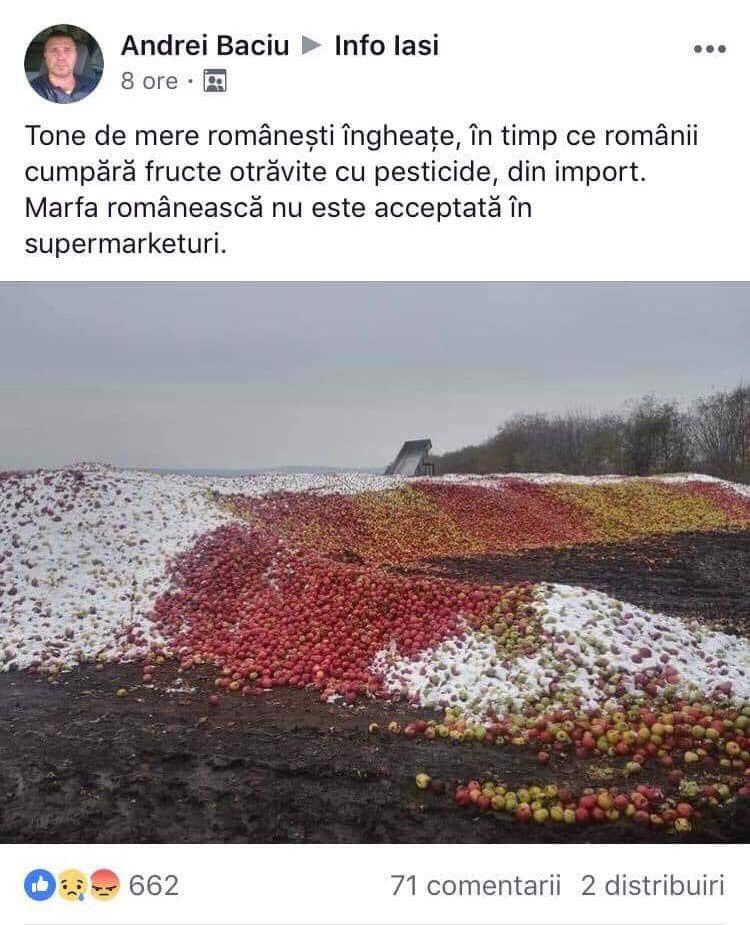Image resolution: width=750 pixels, height=925 pixels.
Task: View the 662 reactions count
Action: [153, 885]
